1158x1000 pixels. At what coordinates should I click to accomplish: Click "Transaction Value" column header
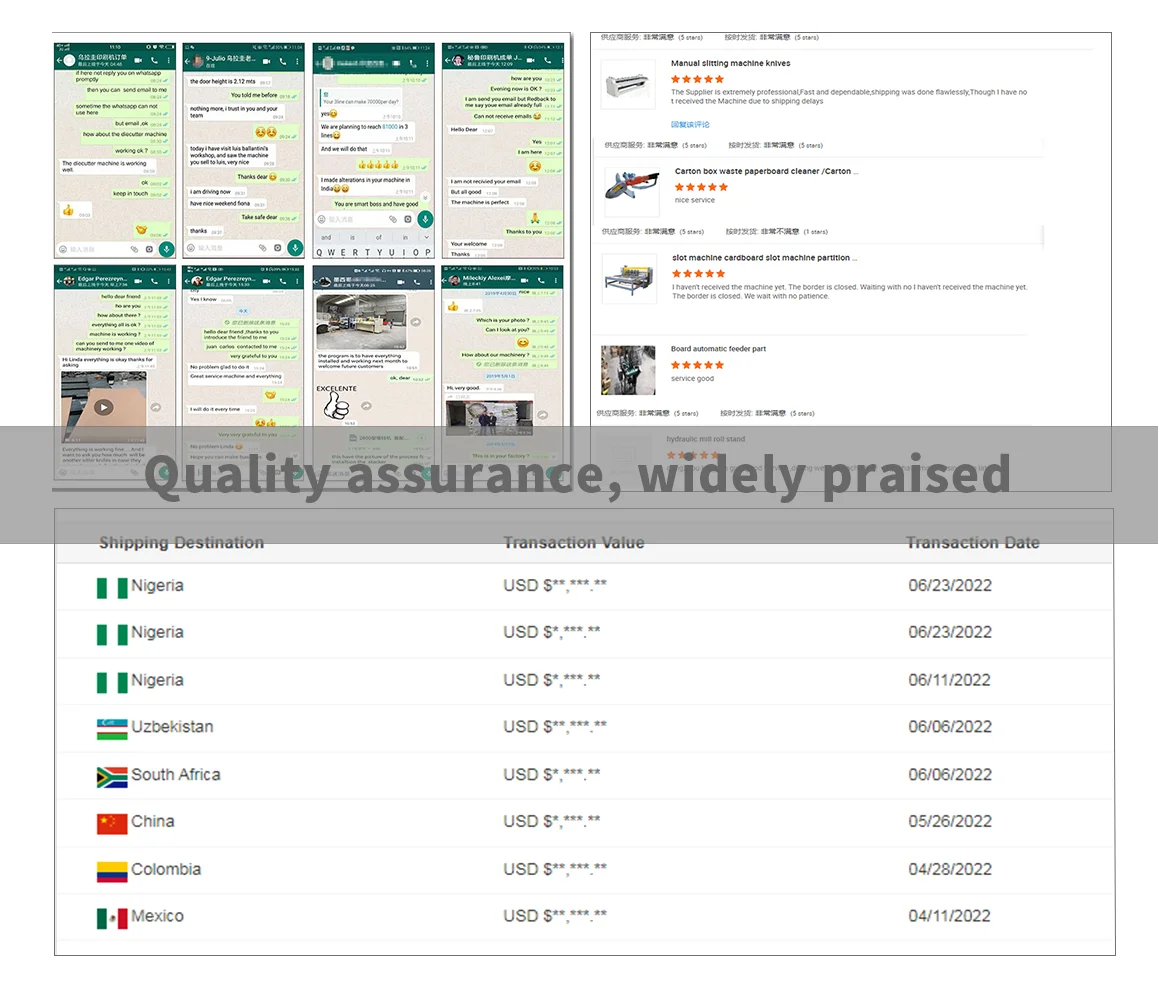point(574,543)
